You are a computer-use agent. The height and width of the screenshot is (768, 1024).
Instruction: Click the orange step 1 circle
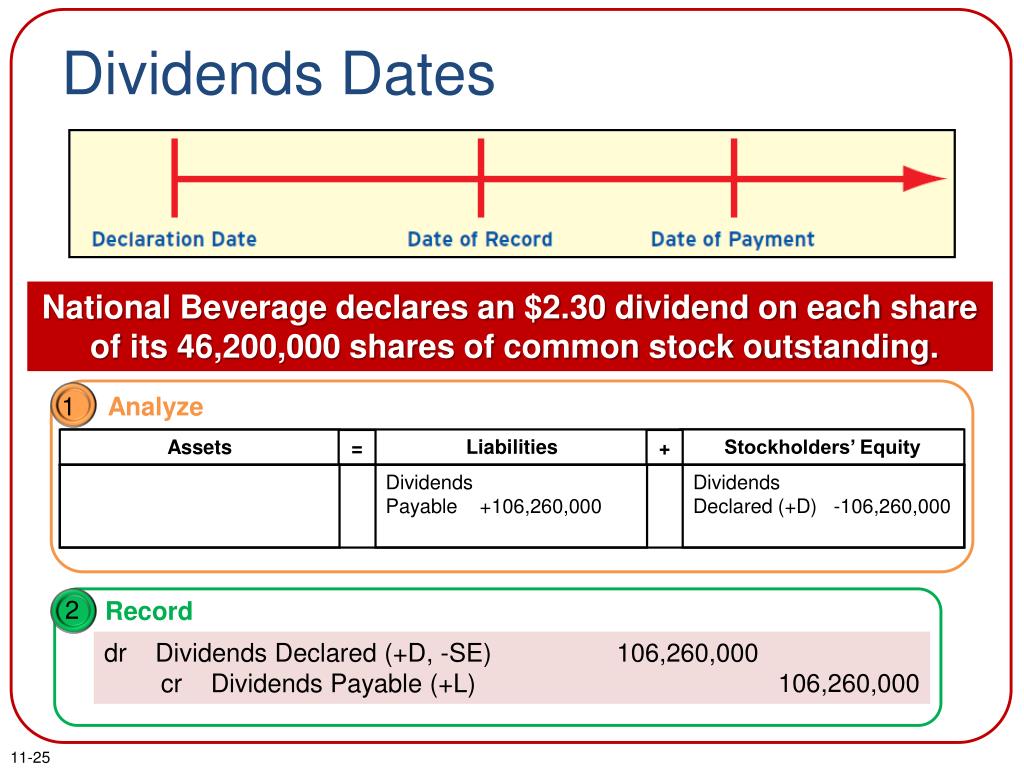pos(72,406)
